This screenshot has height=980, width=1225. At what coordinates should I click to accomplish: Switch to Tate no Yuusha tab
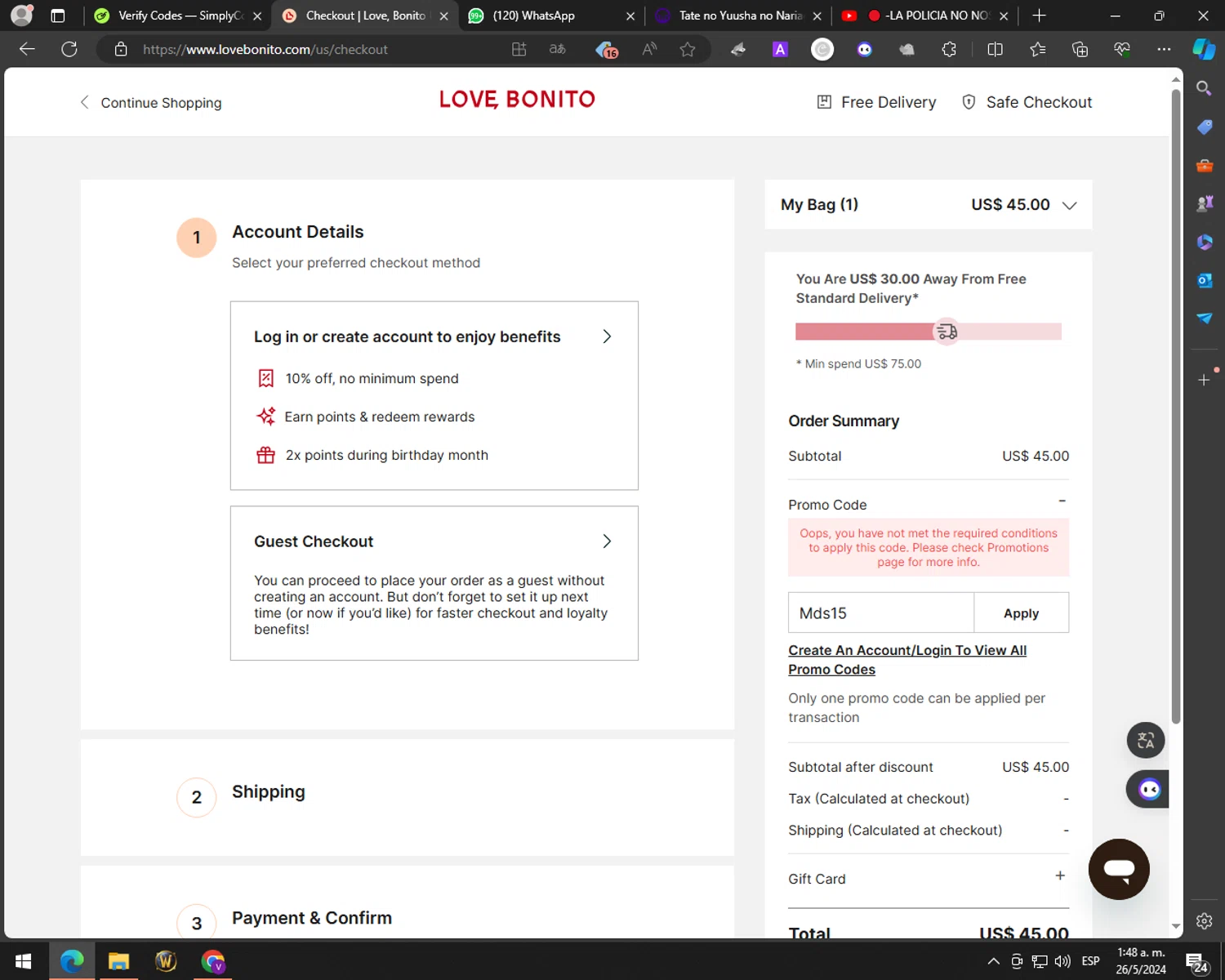[739, 16]
